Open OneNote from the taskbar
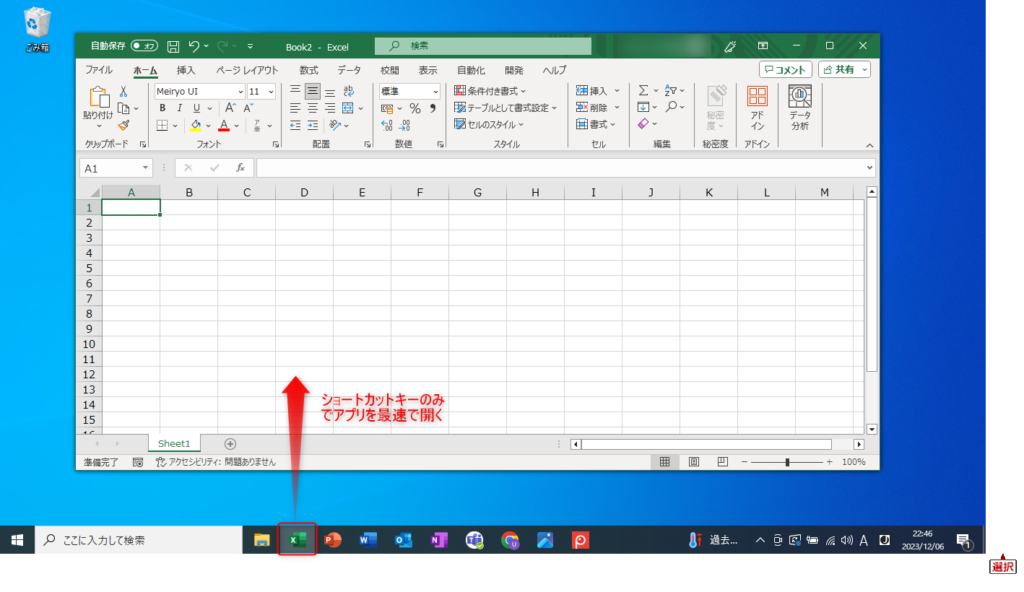Image resolution: width=1024 pixels, height=592 pixels. click(439, 540)
